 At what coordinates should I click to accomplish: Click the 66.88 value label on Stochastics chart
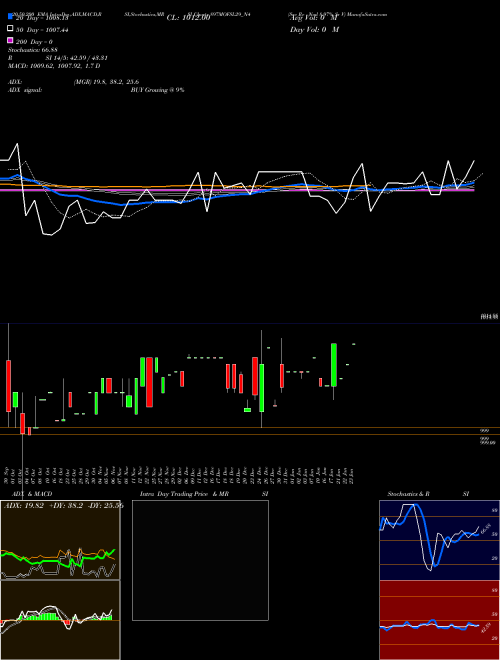488,528
